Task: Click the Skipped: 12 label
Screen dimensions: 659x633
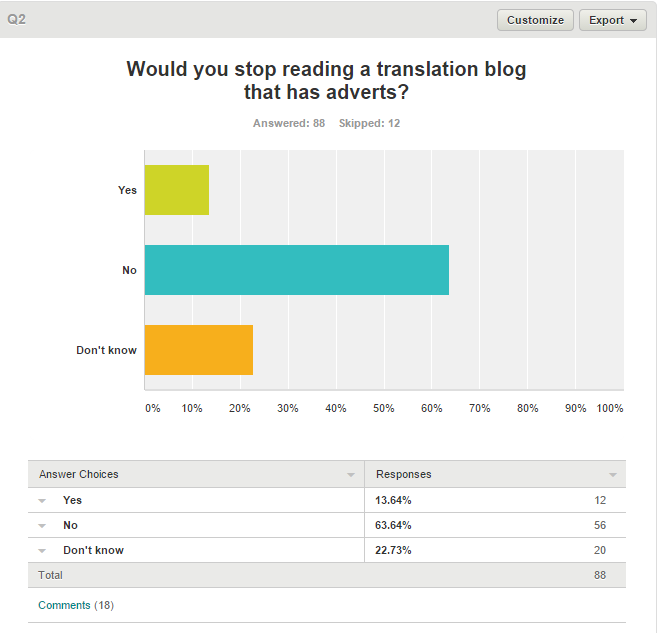Action: tap(369, 123)
